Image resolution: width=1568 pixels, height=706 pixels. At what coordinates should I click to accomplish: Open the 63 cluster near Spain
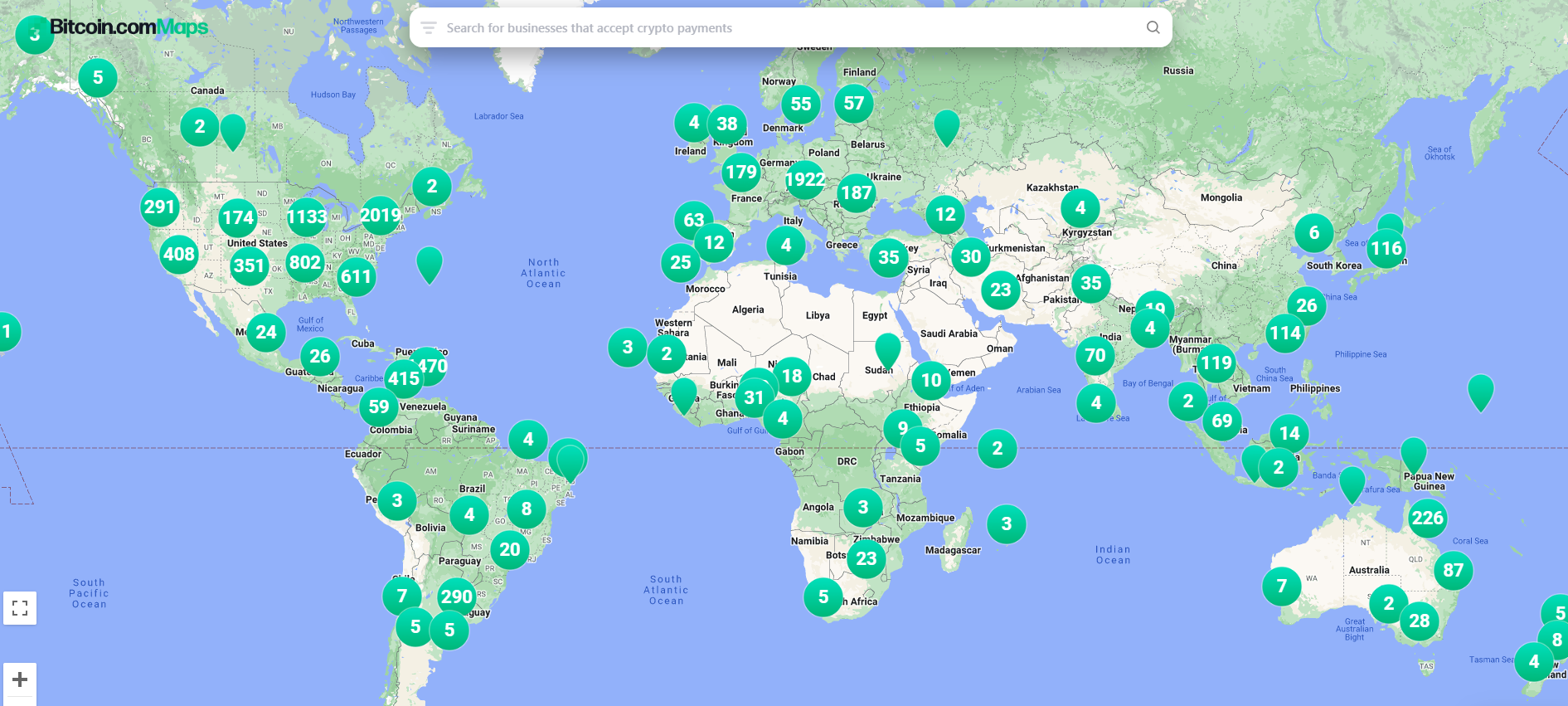(x=694, y=221)
